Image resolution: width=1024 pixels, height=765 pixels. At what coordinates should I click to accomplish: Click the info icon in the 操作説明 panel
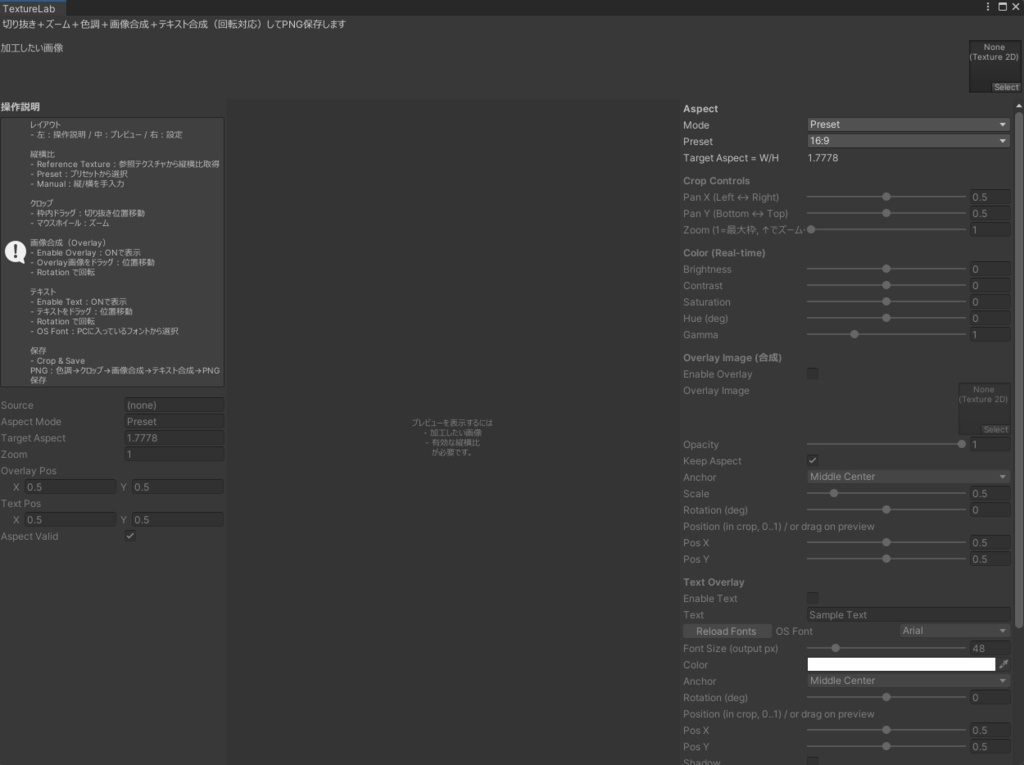pos(14,252)
